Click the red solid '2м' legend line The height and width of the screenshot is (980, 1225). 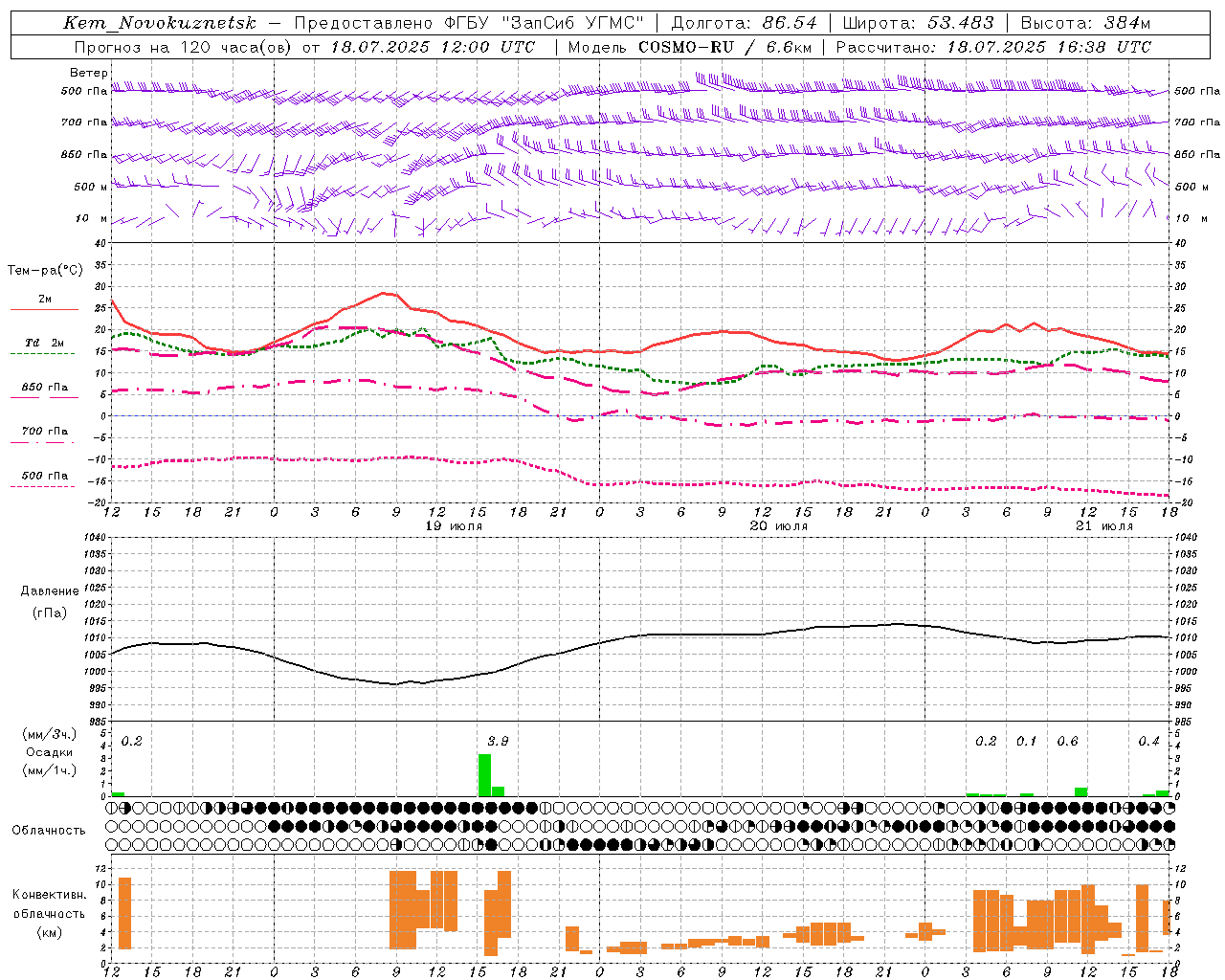click(x=44, y=309)
